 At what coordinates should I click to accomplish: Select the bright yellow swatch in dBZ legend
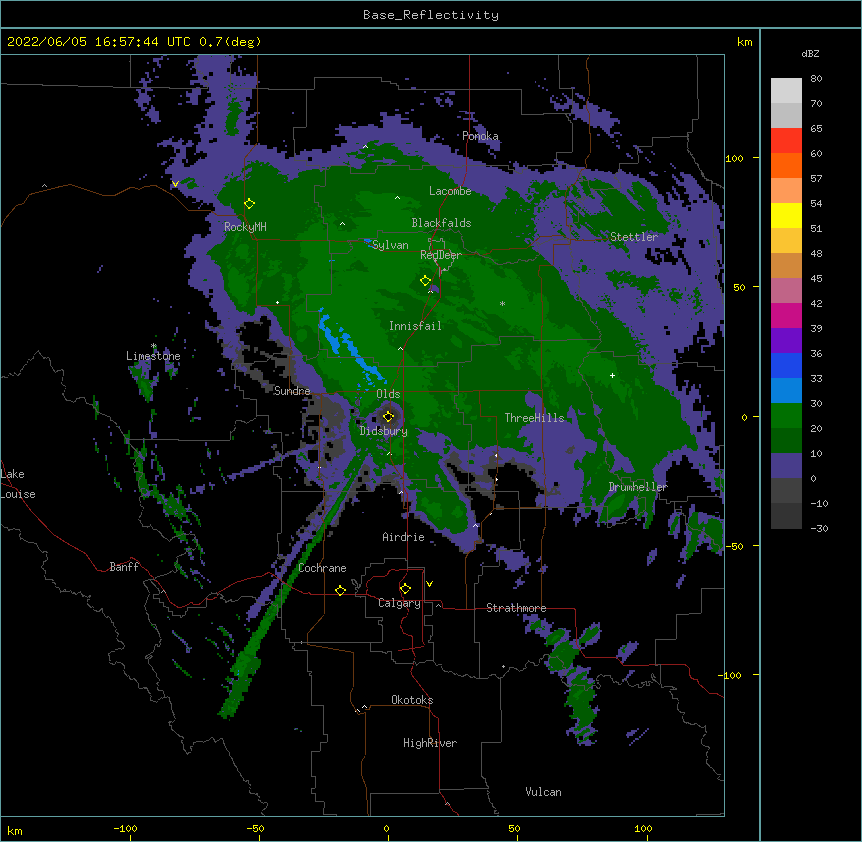point(786,215)
